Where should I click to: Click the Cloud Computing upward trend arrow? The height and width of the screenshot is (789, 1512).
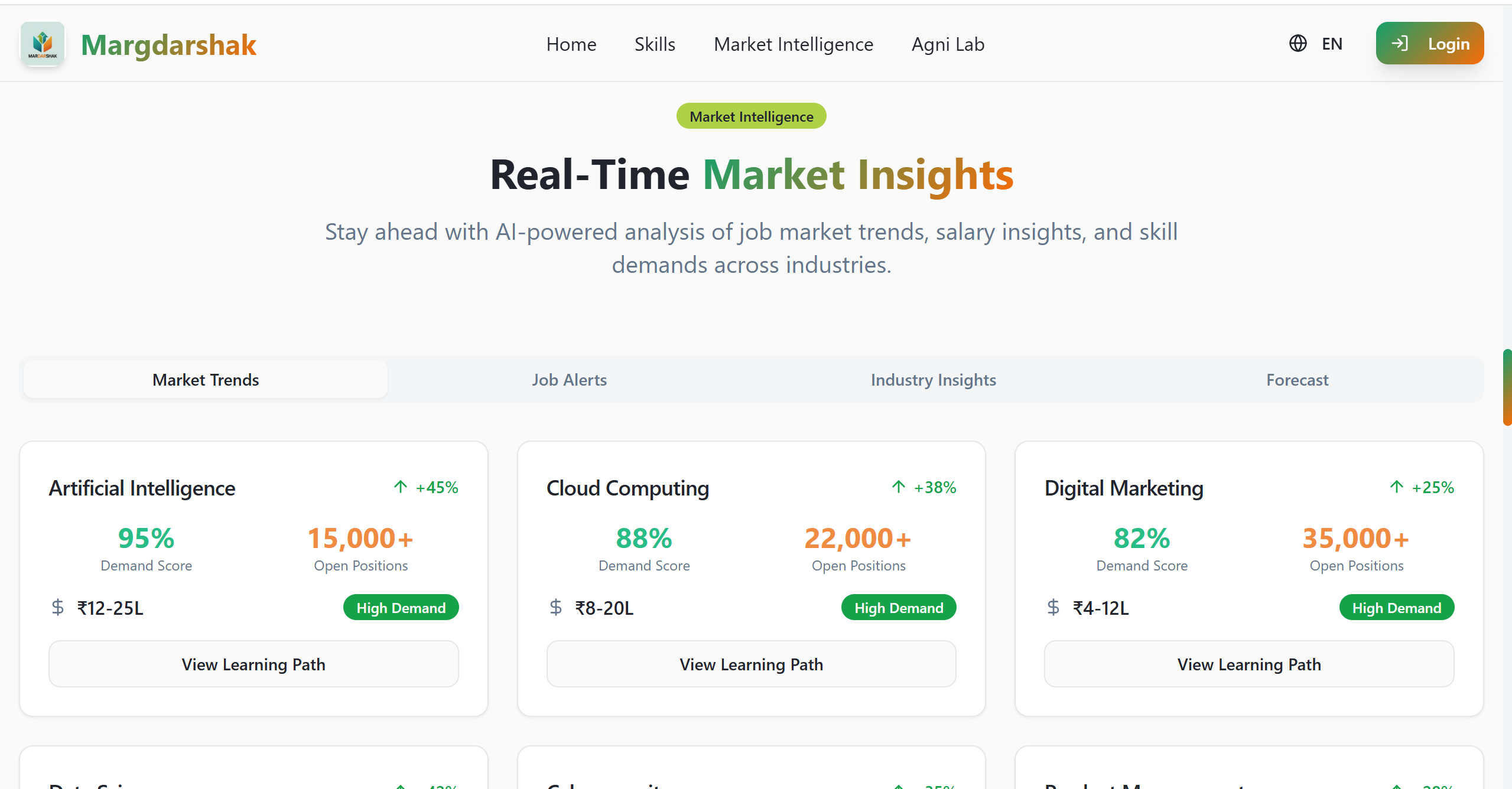[x=899, y=487]
